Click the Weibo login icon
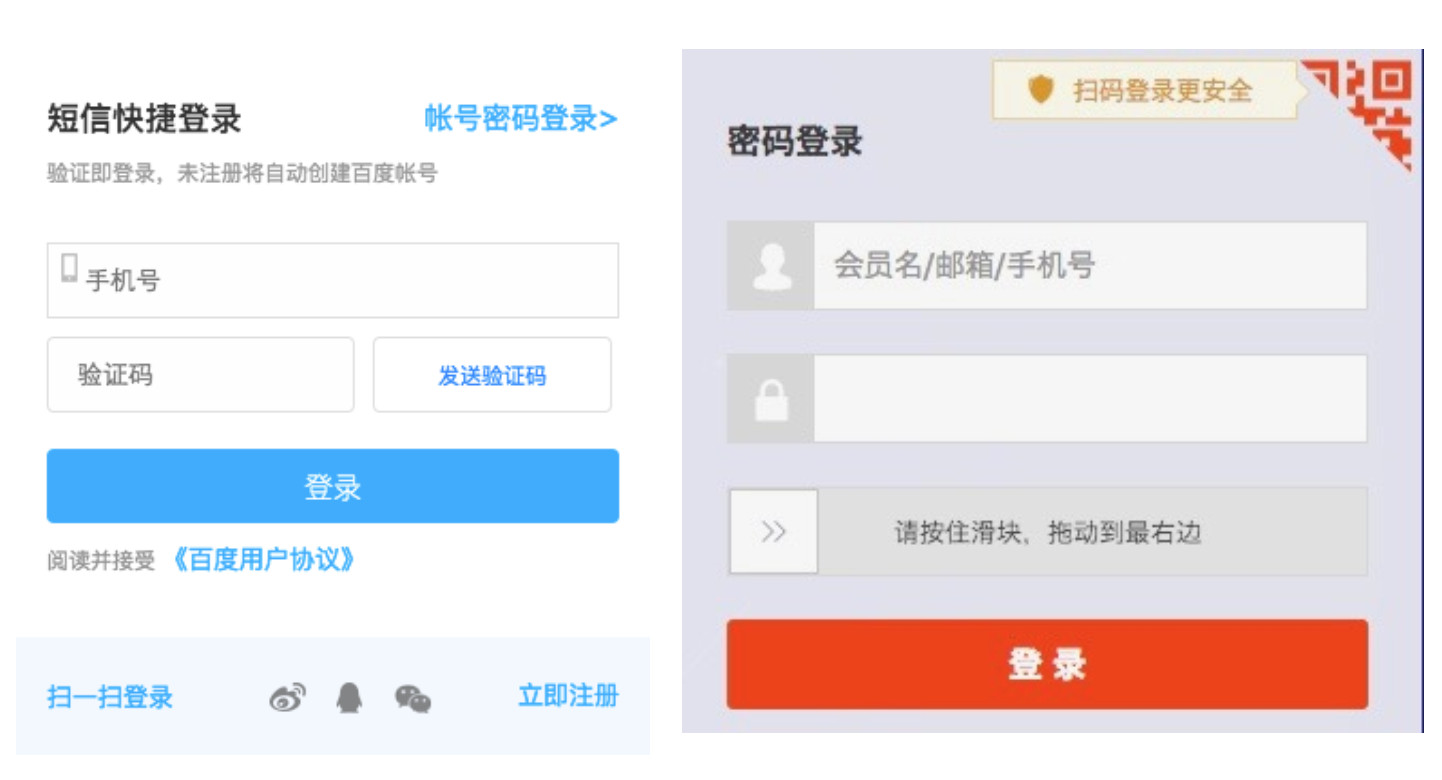The width and height of the screenshot is (1442, 780). click(287, 697)
